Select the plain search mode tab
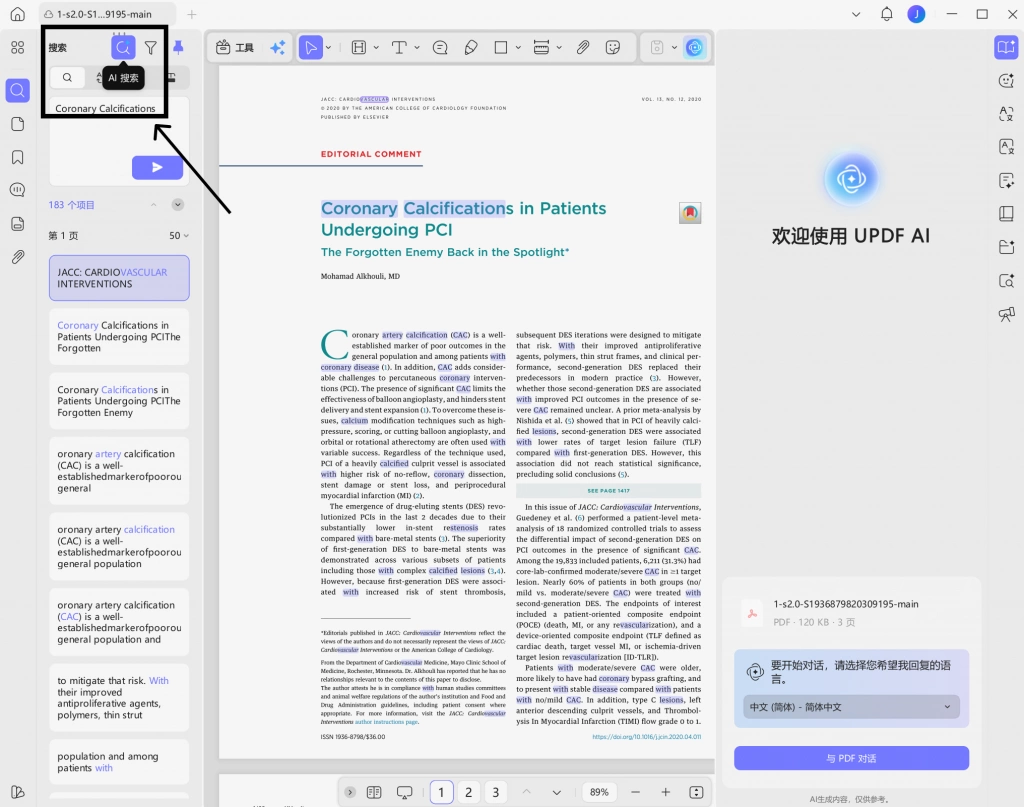 coord(67,78)
